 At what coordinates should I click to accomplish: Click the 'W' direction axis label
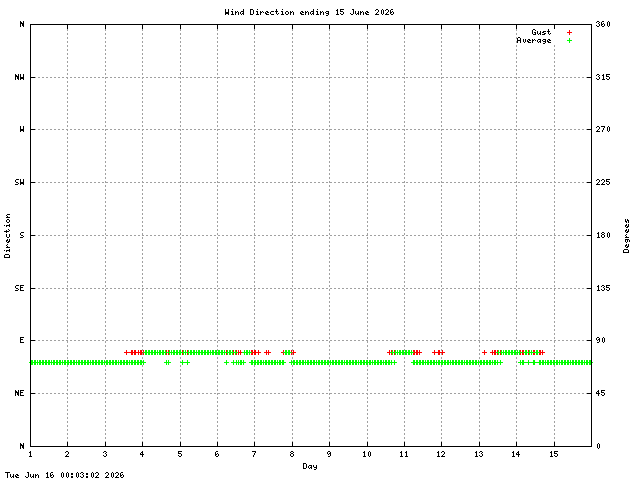tap(22, 129)
